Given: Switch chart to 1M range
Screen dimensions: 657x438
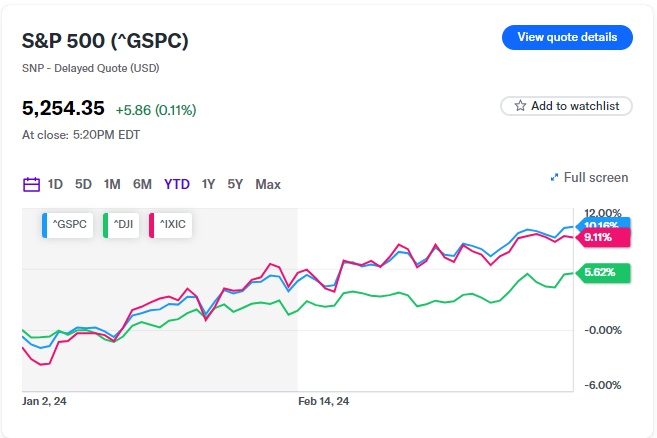Looking at the screenshot, I should pyautogui.click(x=112, y=184).
